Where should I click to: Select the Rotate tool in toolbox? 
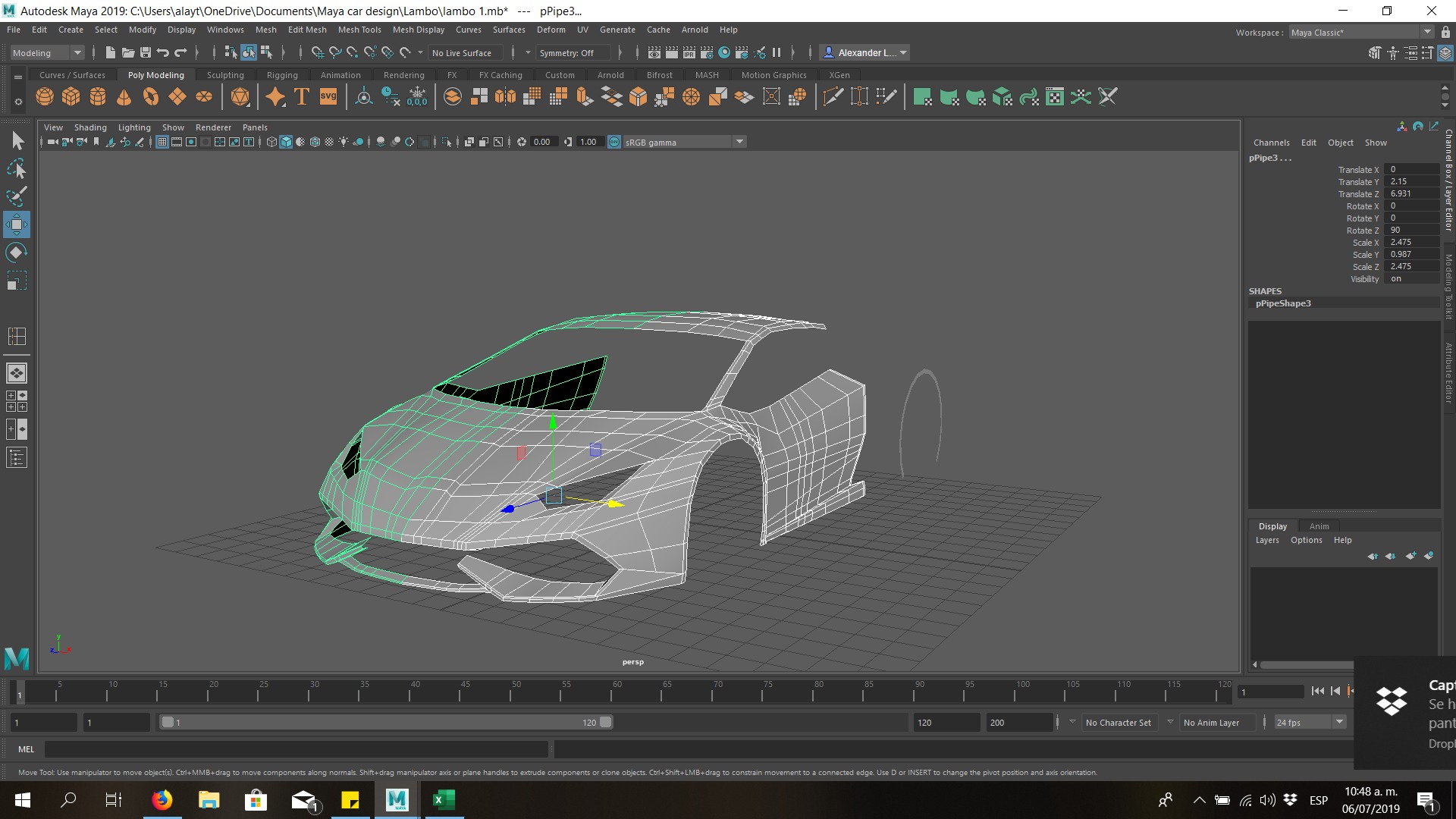[x=16, y=253]
